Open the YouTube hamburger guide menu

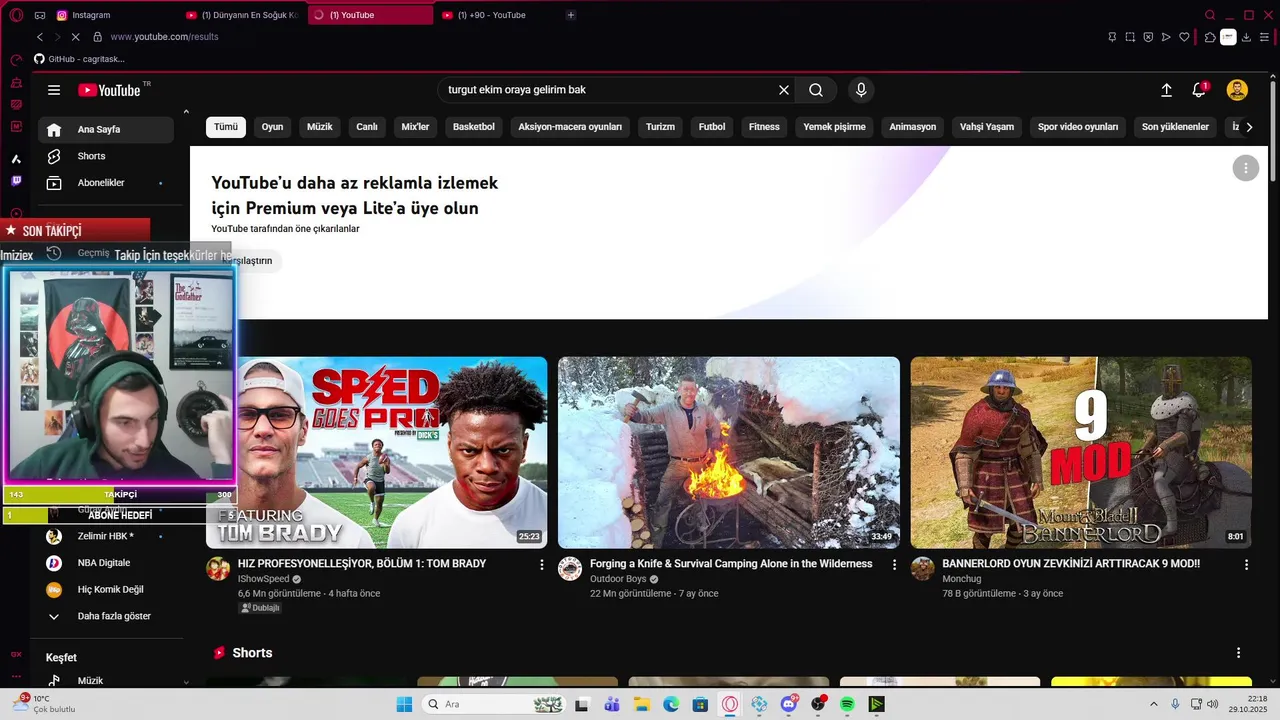click(54, 90)
